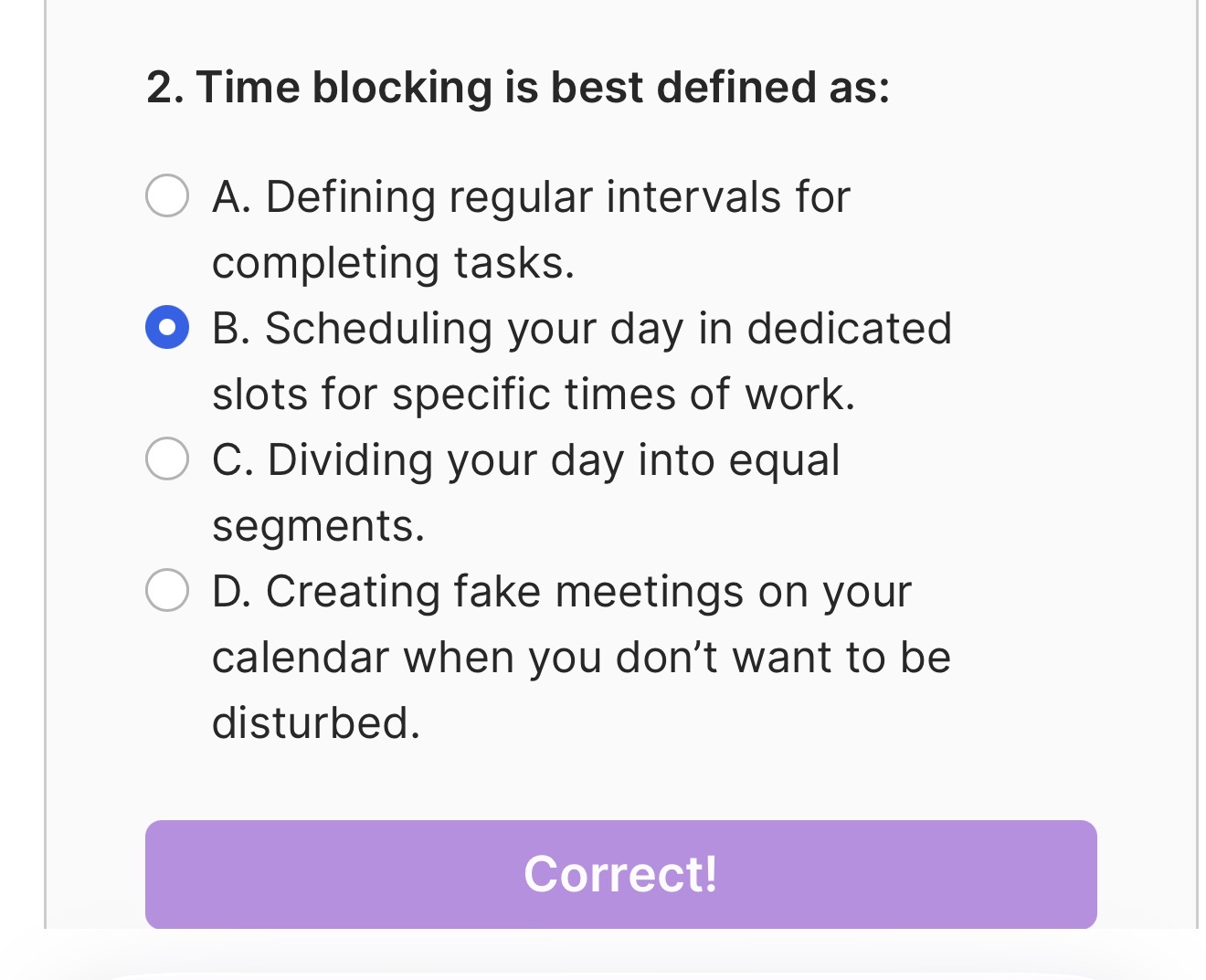Click the question number '2.'
Image resolution: width=1206 pixels, height=980 pixels.
(165, 88)
